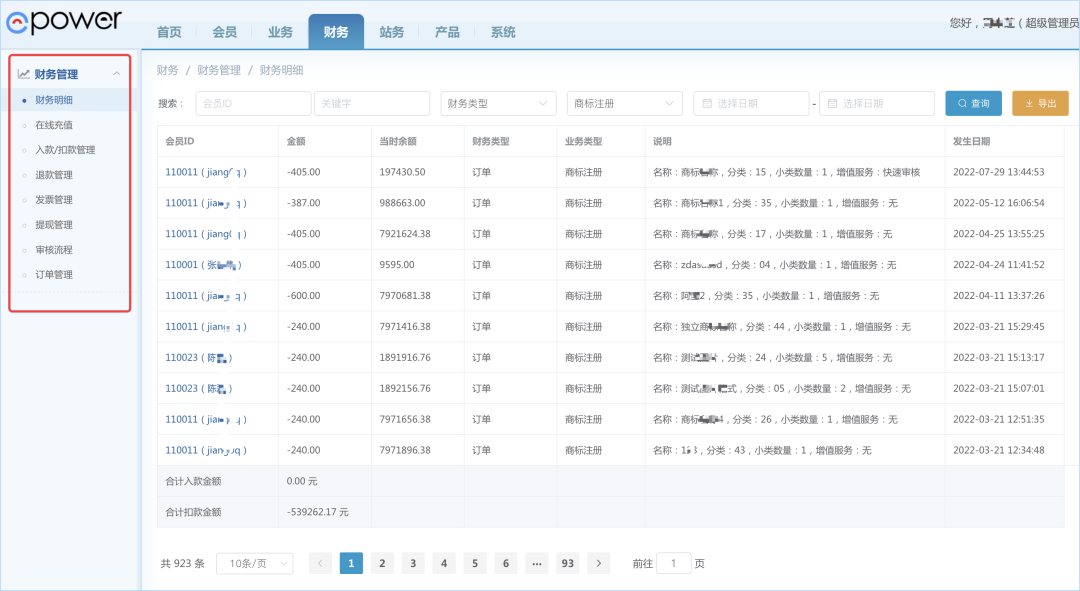Click calendar icon in start date field
This screenshot has width=1080, height=591.
point(707,103)
